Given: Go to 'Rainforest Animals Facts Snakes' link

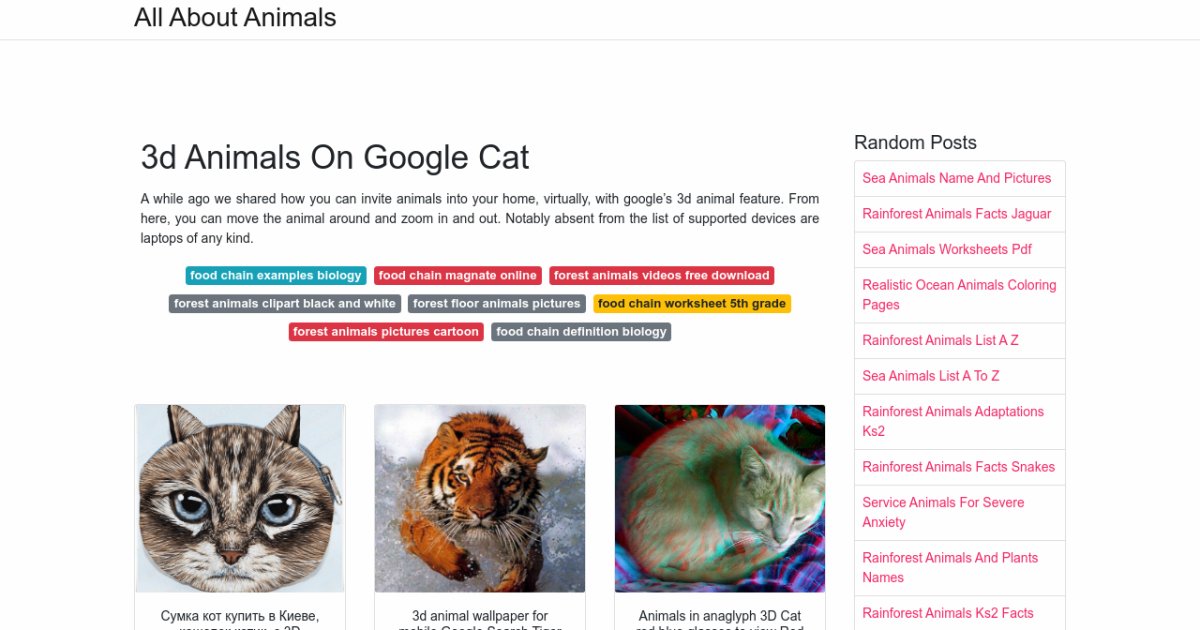Looking at the screenshot, I should pos(958,467).
